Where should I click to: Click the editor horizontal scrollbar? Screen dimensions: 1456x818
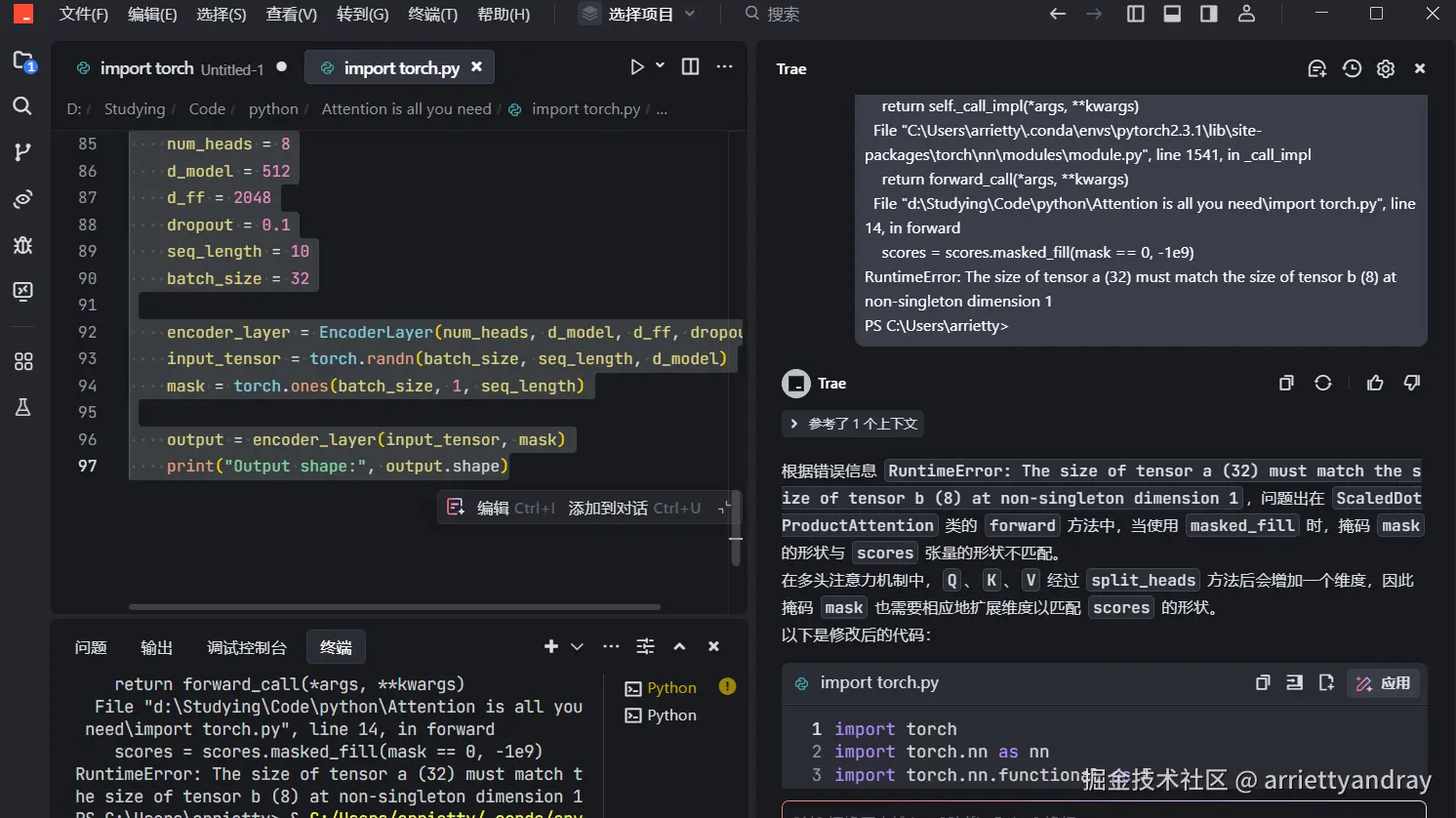pyautogui.click(x=394, y=607)
